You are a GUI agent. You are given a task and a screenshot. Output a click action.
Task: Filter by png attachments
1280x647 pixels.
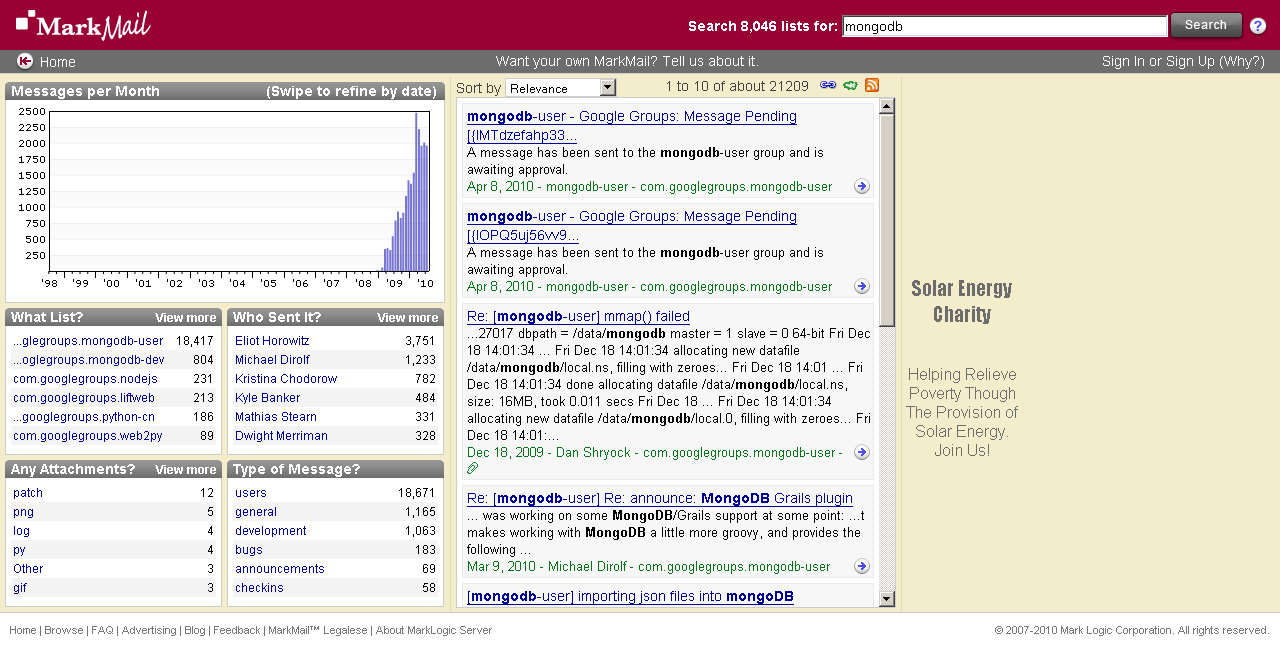23,512
